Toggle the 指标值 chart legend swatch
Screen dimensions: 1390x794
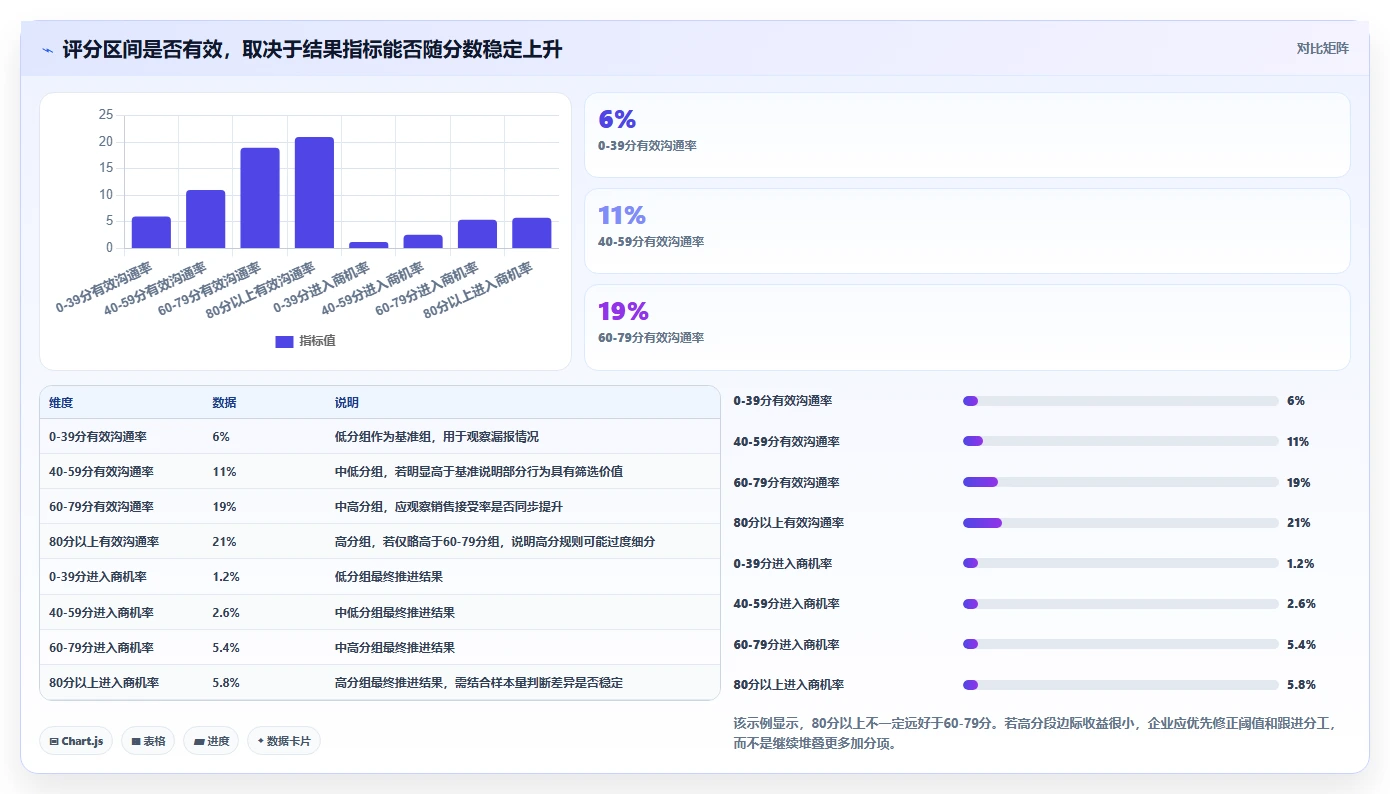click(x=284, y=341)
